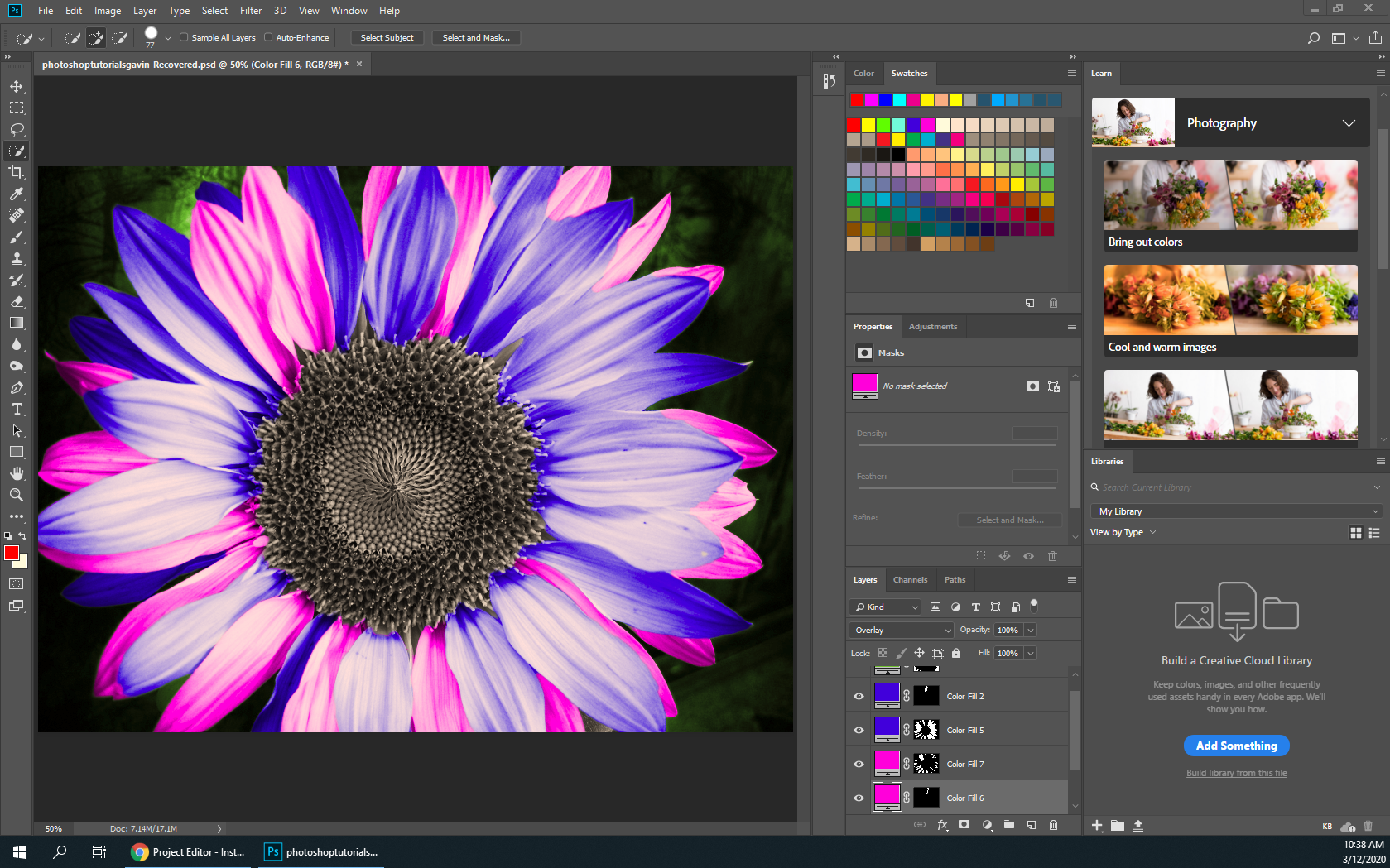Open the Cool and warm images tutorial
The width and height of the screenshot is (1390, 868).
(x=1230, y=311)
